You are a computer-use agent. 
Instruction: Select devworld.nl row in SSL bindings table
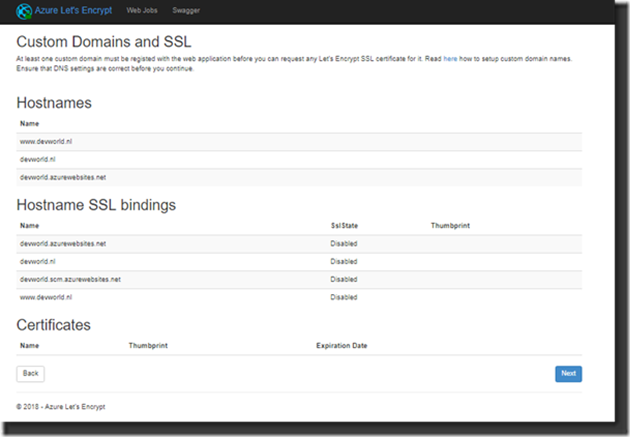[x=299, y=261]
